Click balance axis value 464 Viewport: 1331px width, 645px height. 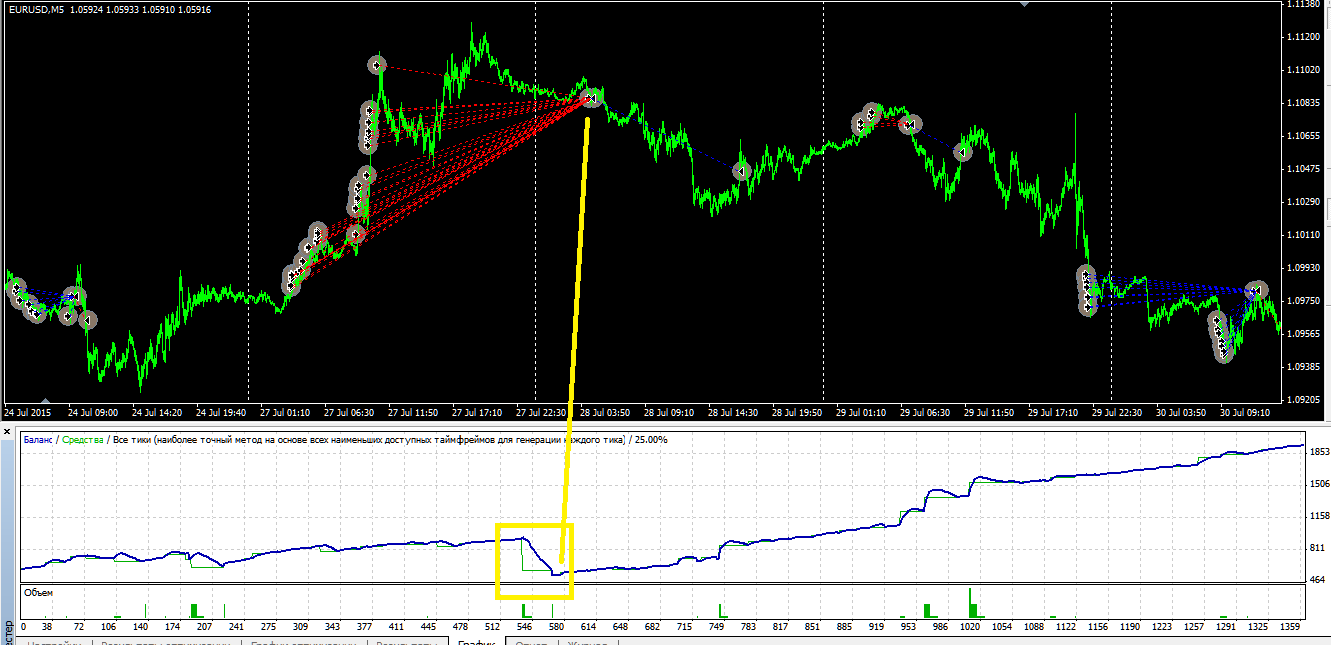click(x=1319, y=580)
